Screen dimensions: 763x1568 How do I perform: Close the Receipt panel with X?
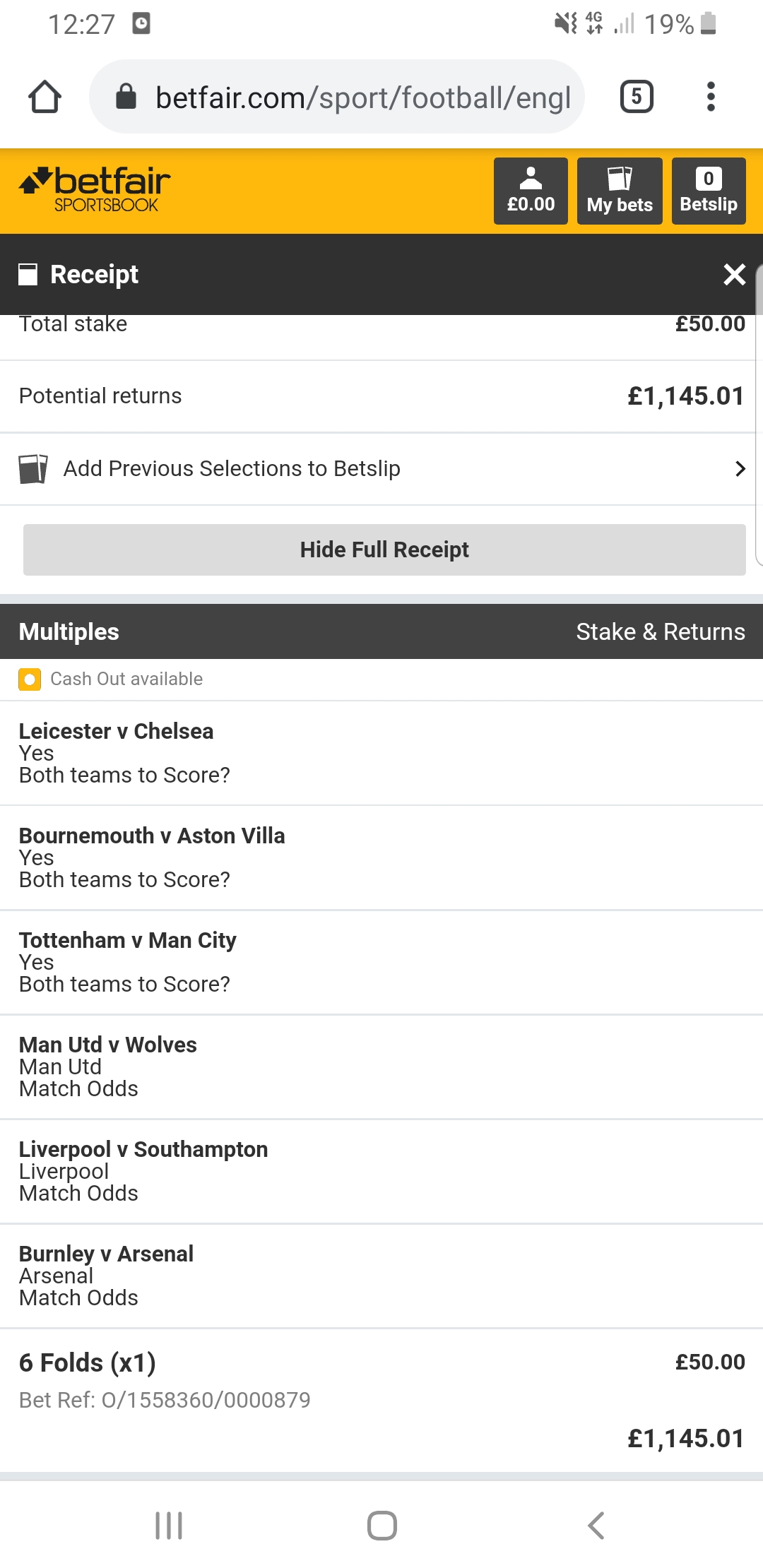coord(735,274)
